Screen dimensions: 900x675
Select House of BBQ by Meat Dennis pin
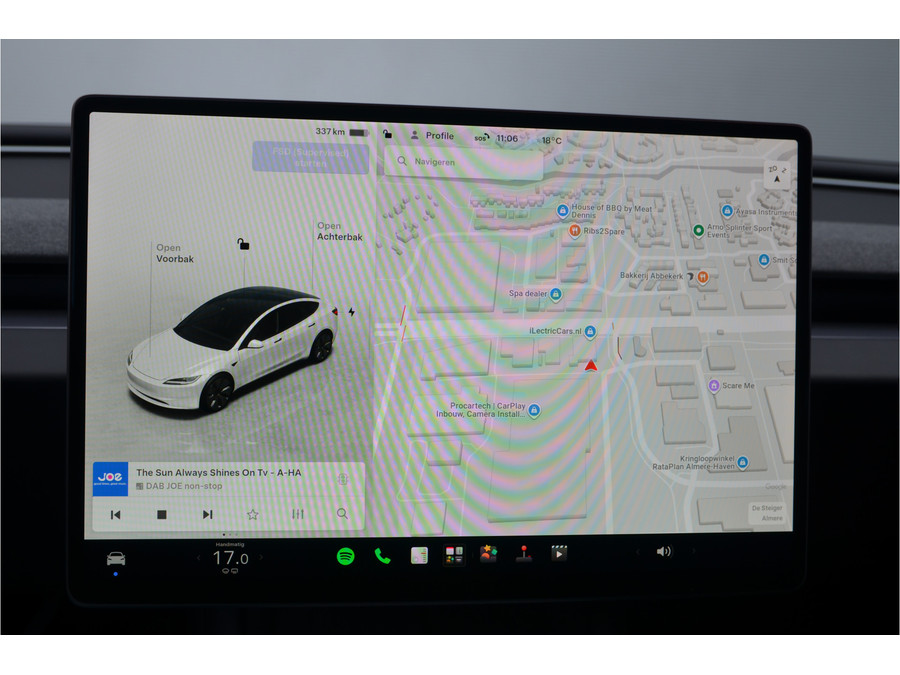click(562, 211)
